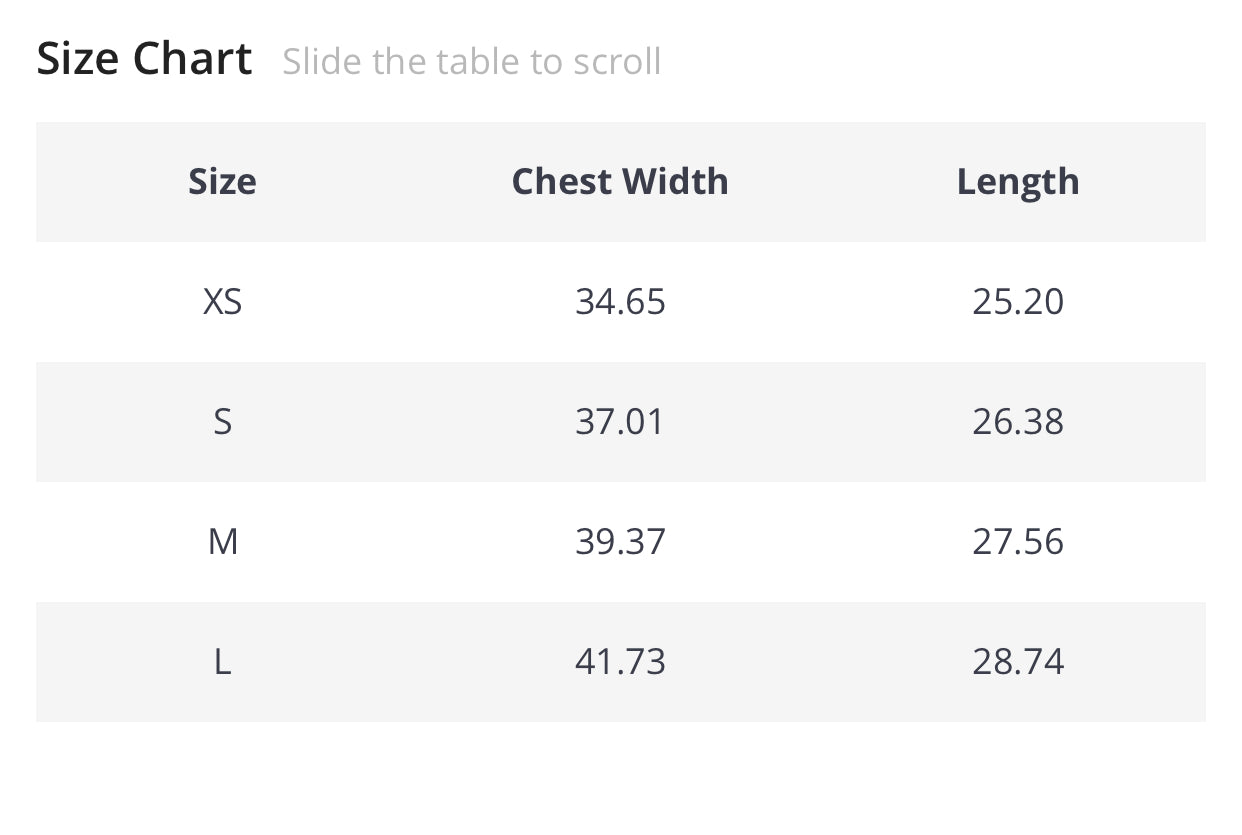This screenshot has height=835, width=1242.
Task: Click the 25.20 length value
Action: [x=1018, y=302]
